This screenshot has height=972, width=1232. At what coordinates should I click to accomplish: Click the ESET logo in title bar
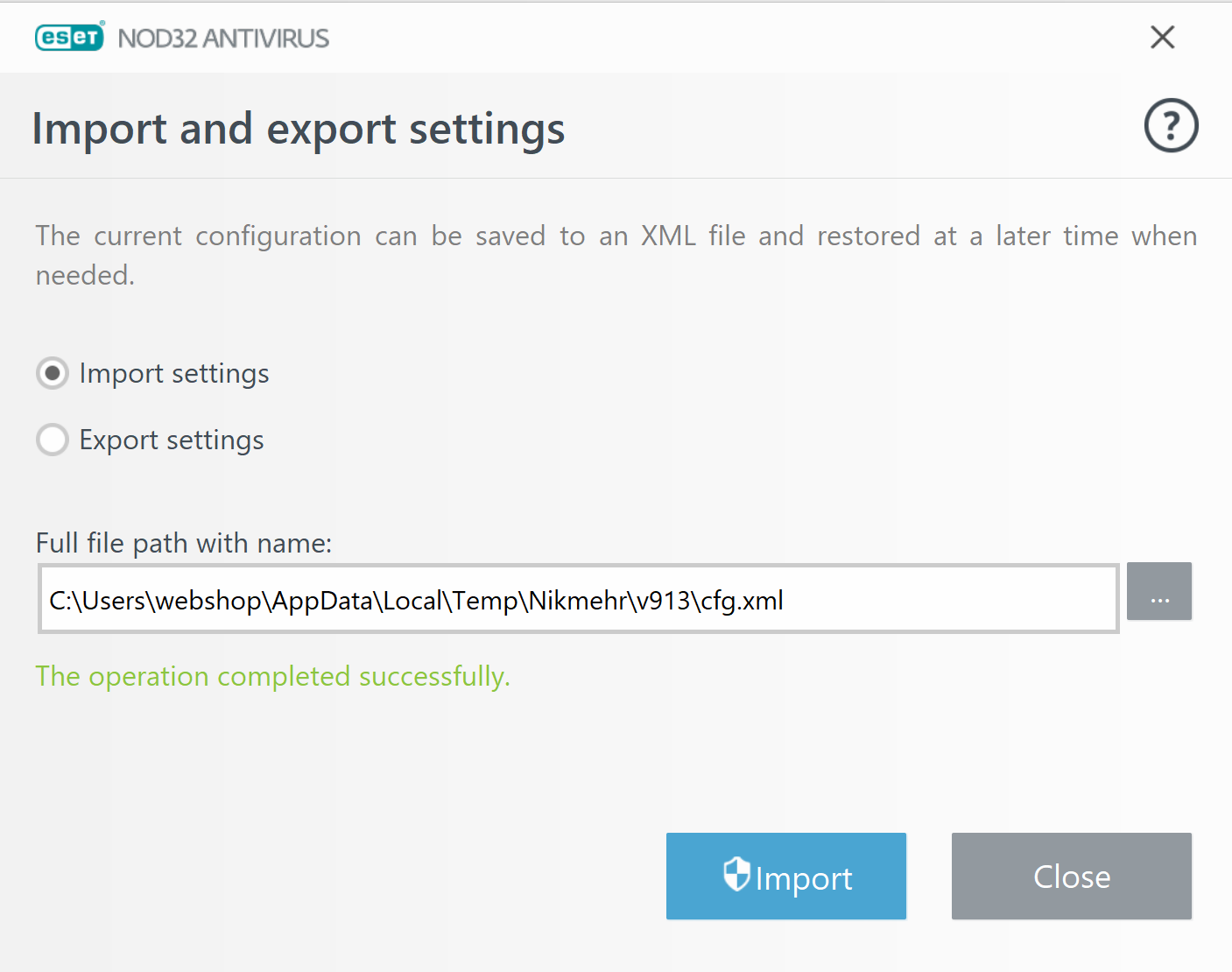(70, 37)
